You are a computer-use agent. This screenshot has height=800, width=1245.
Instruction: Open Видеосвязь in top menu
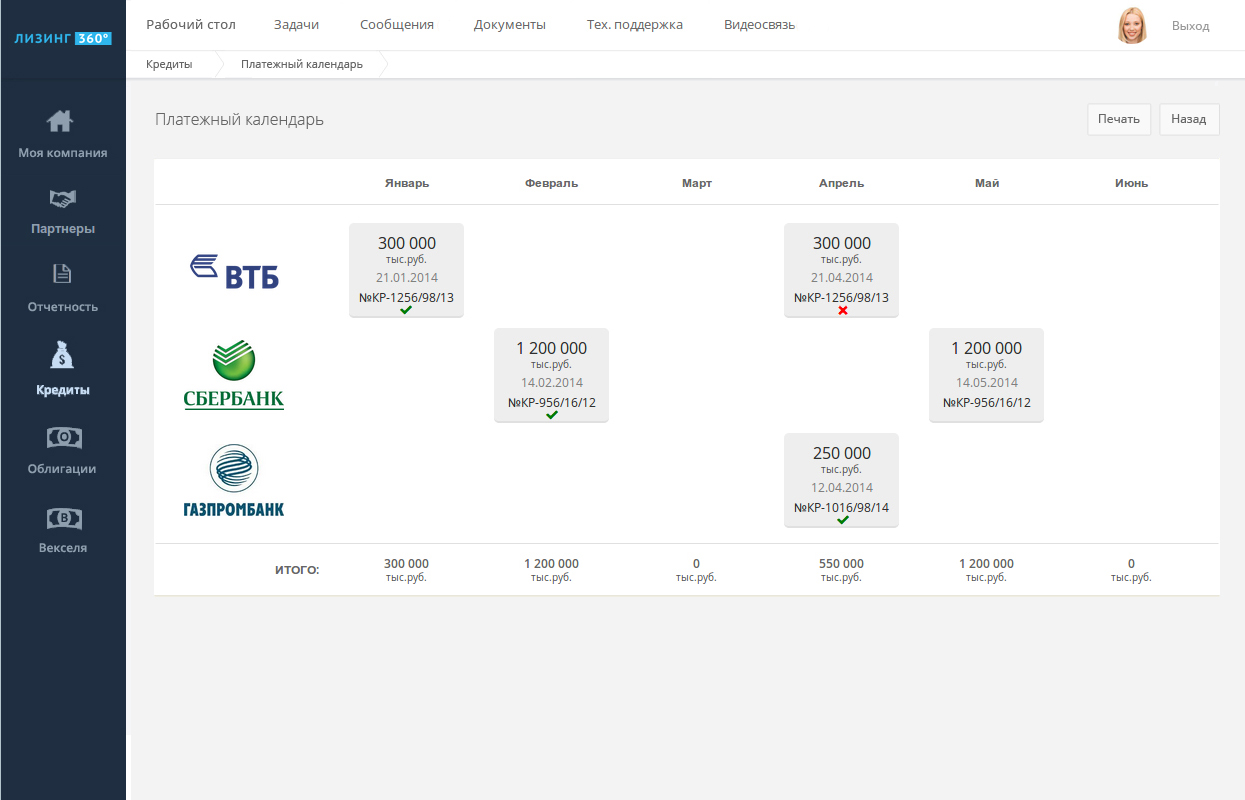tap(759, 25)
